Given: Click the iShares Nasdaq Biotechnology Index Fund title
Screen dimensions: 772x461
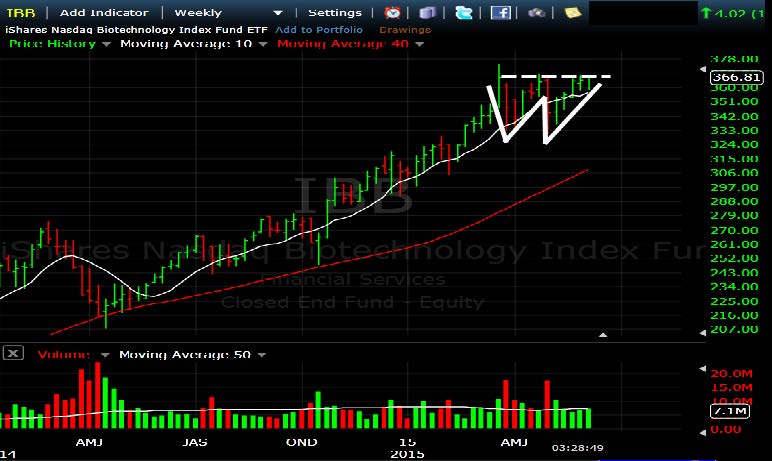Looking at the screenshot, I should click(136, 30).
